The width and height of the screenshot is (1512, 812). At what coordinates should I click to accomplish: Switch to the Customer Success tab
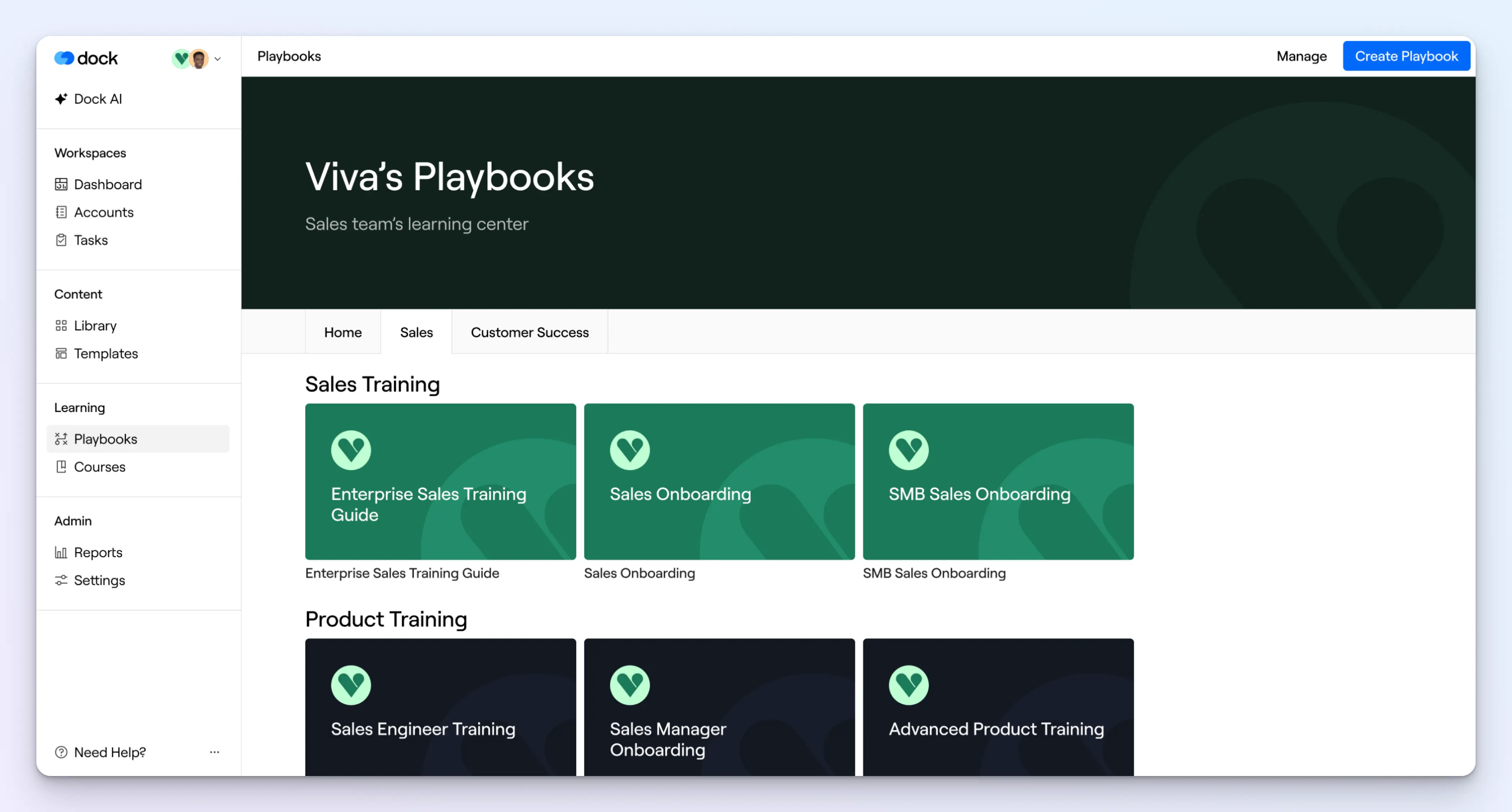530,332
